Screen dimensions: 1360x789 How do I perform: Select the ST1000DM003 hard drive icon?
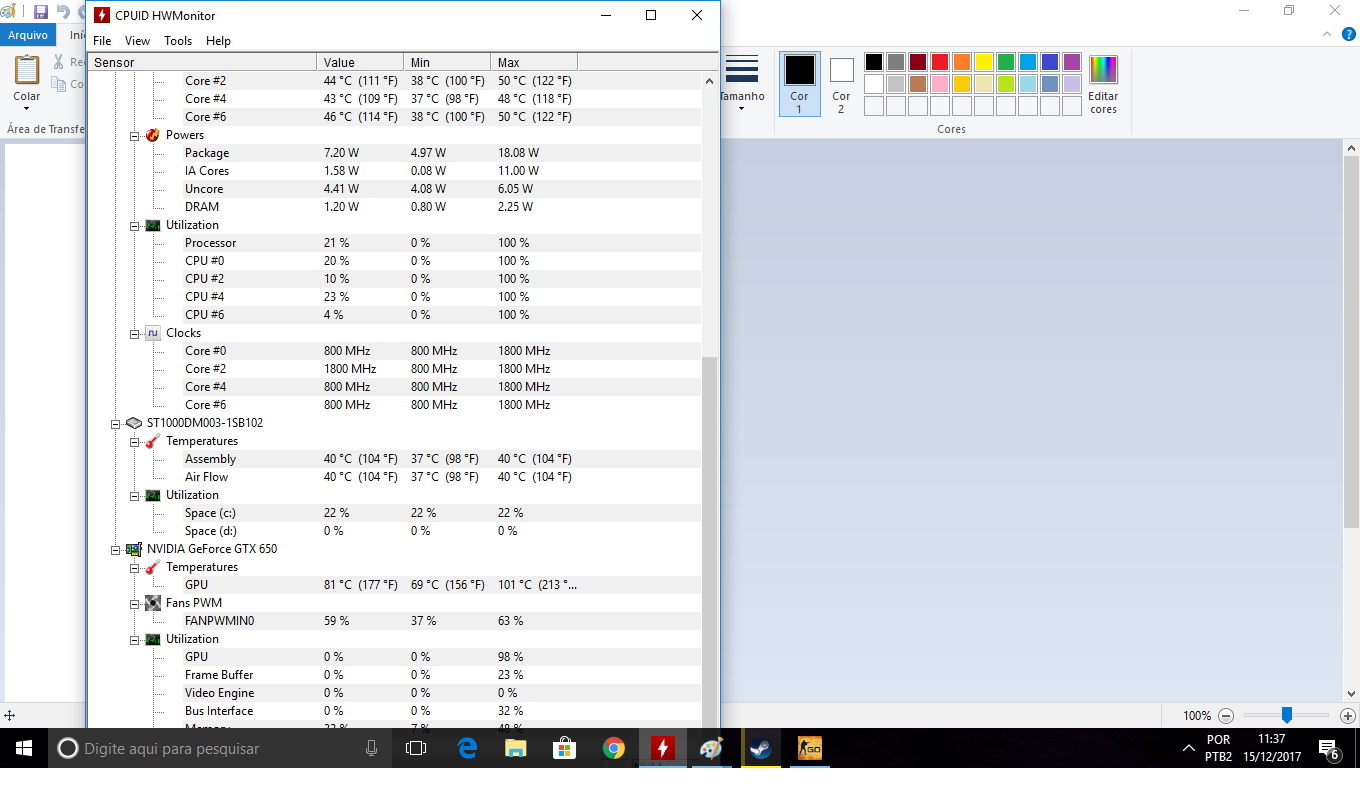[134, 423]
